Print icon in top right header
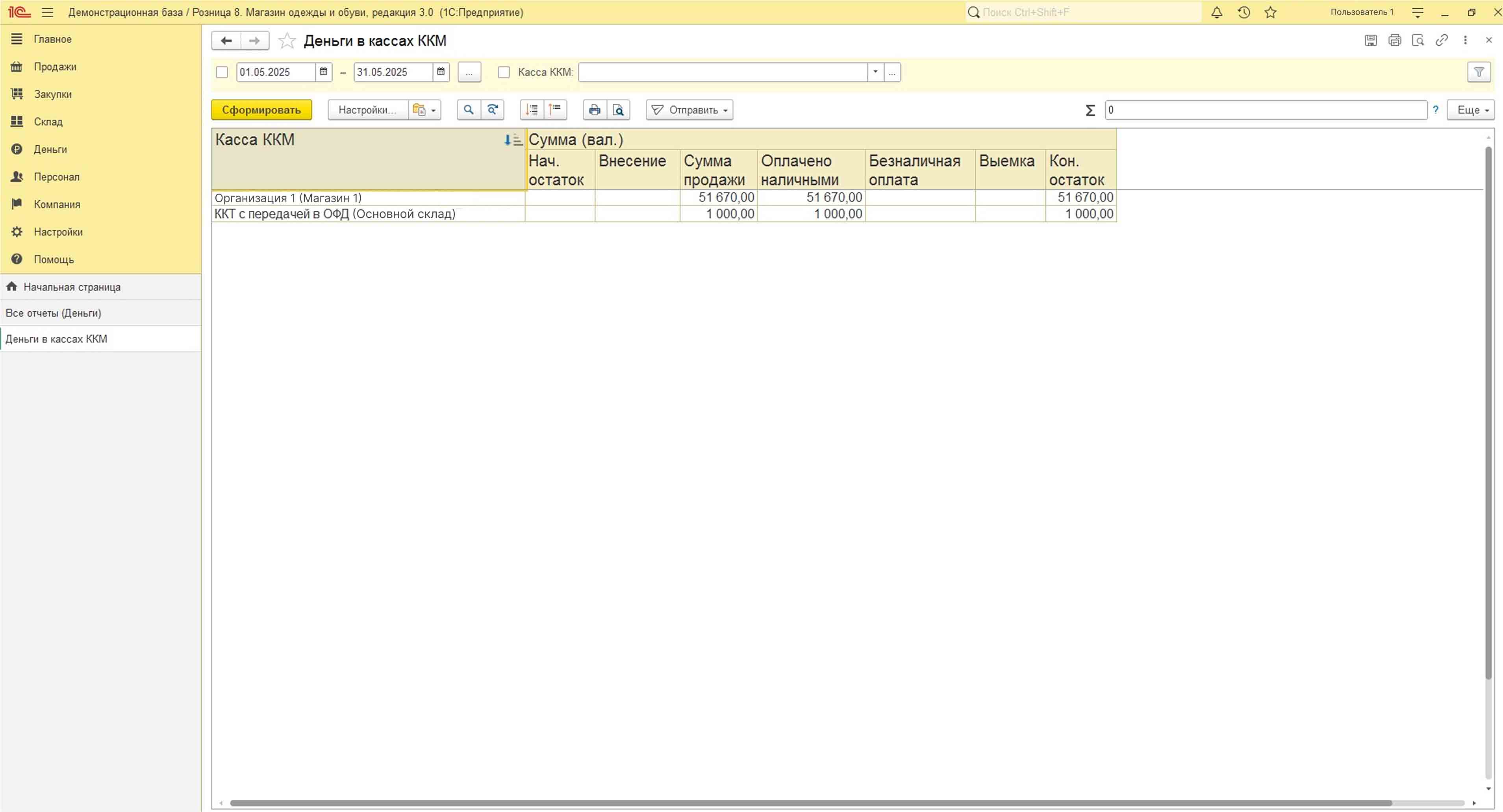This screenshot has height=812, width=1503. pos(1394,40)
